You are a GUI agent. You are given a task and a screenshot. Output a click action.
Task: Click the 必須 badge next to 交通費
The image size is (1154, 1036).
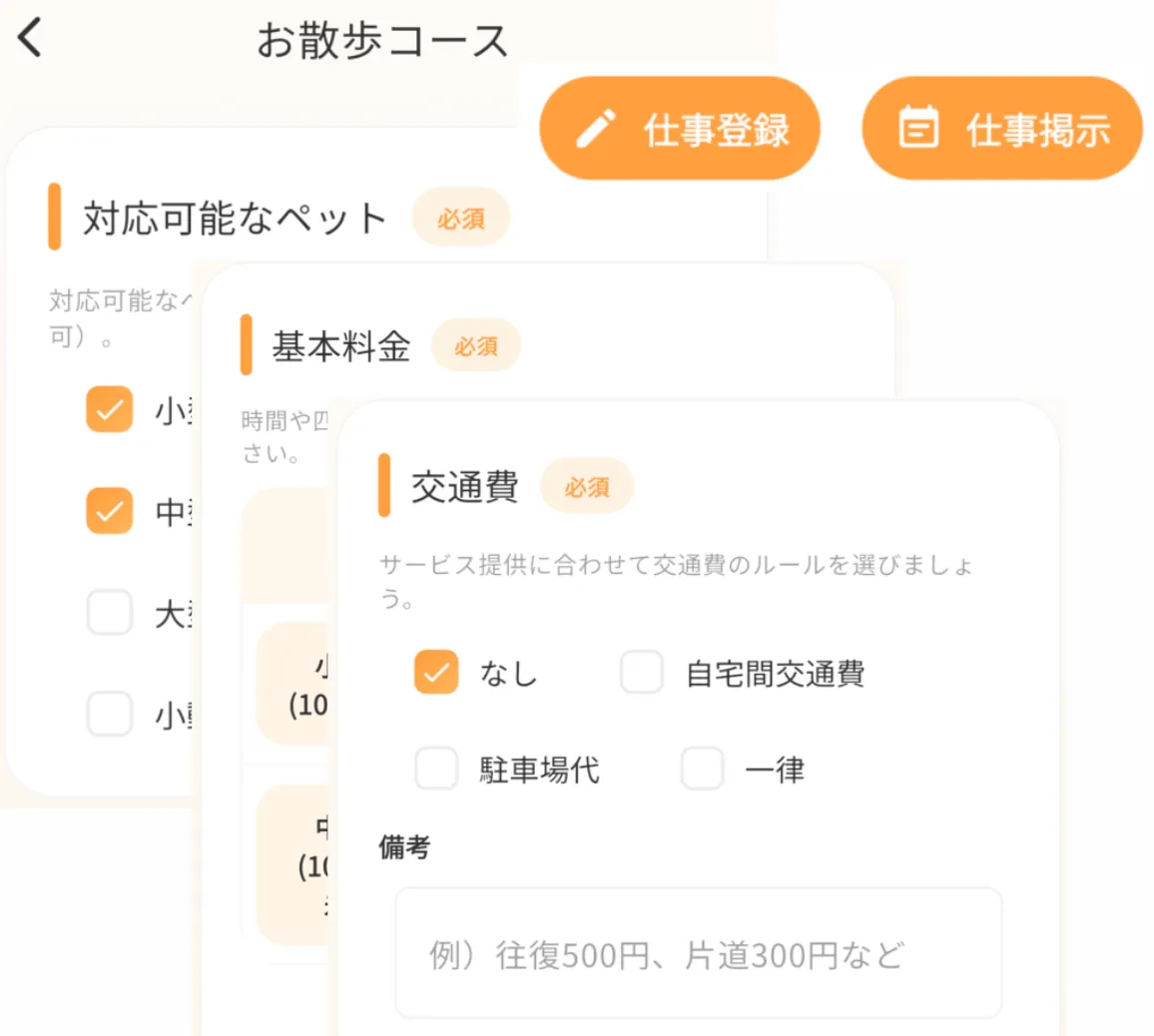[586, 486]
